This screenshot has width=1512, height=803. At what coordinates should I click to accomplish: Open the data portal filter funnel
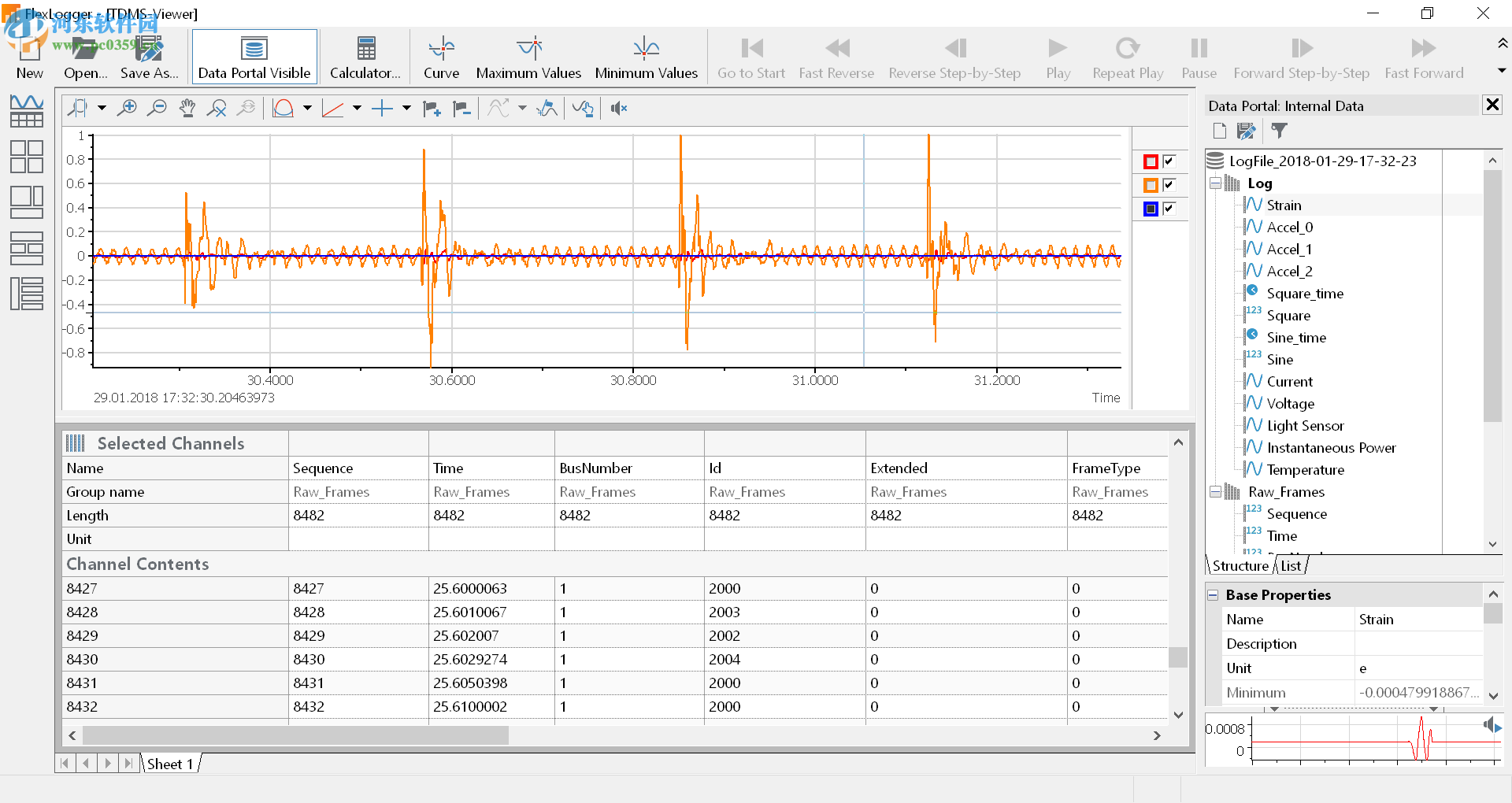(x=1279, y=131)
